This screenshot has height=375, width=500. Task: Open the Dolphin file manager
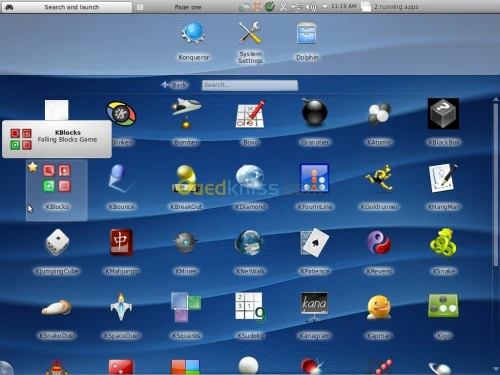pos(307,41)
